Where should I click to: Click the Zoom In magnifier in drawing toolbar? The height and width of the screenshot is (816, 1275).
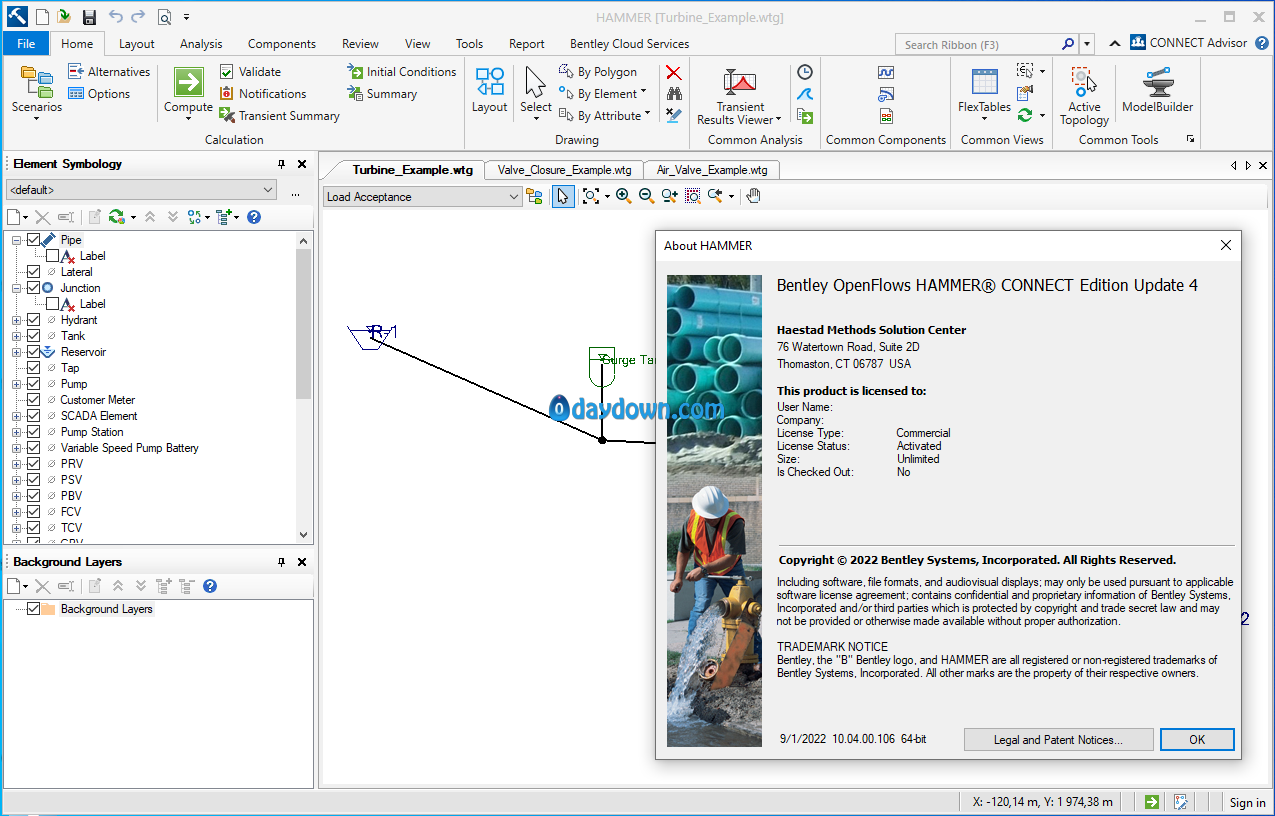(x=623, y=196)
